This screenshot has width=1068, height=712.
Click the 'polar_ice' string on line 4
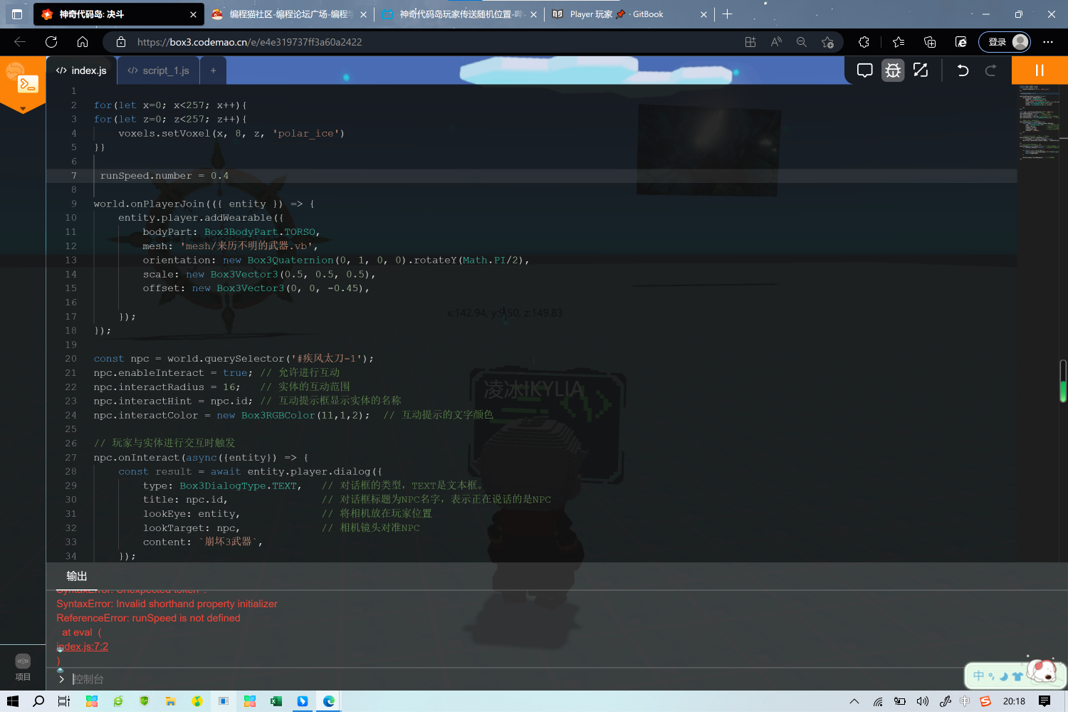click(x=309, y=133)
